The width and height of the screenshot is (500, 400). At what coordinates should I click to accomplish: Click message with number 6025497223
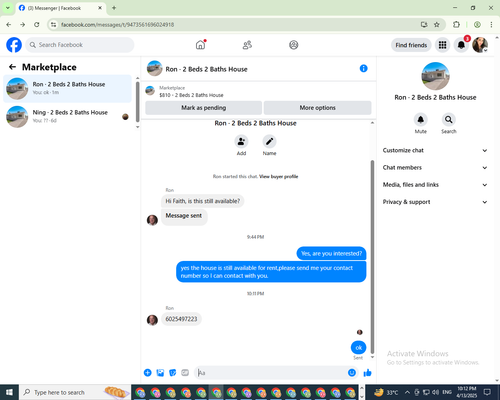(x=181, y=319)
